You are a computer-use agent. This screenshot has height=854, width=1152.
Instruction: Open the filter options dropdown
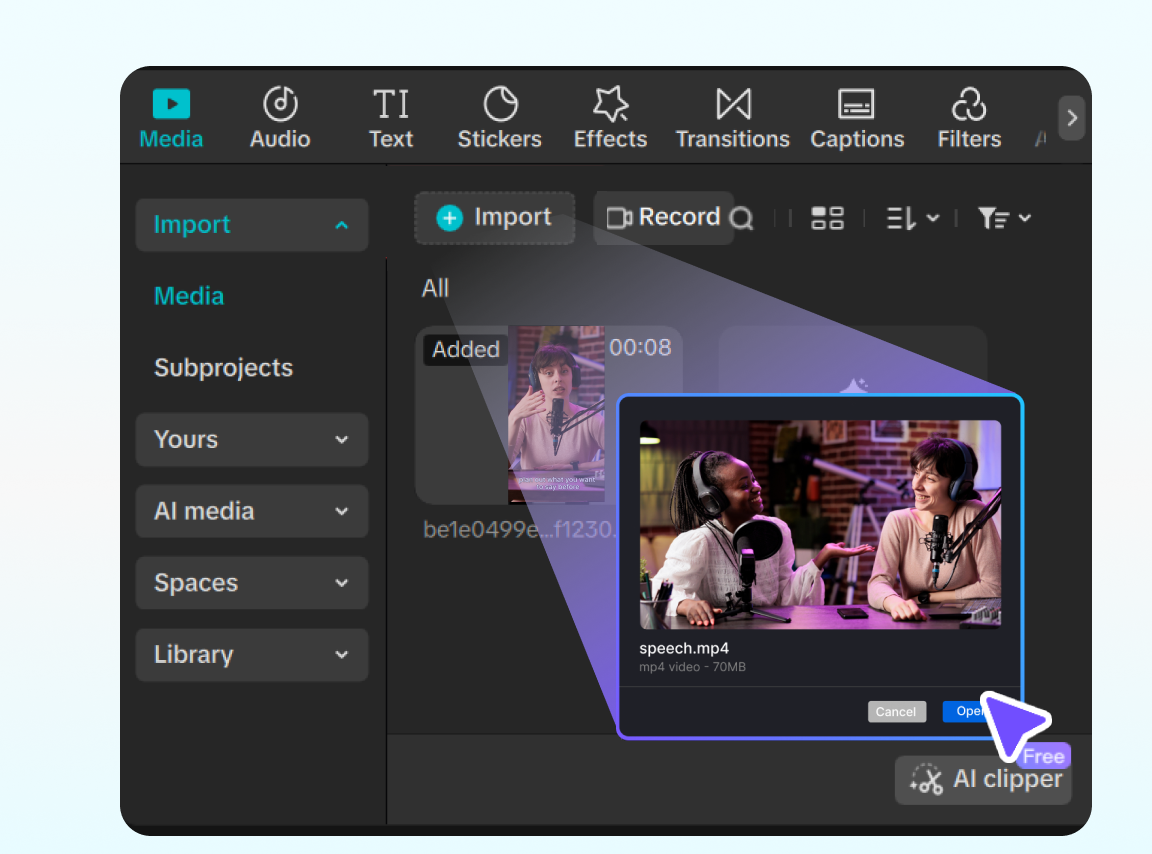1003,218
